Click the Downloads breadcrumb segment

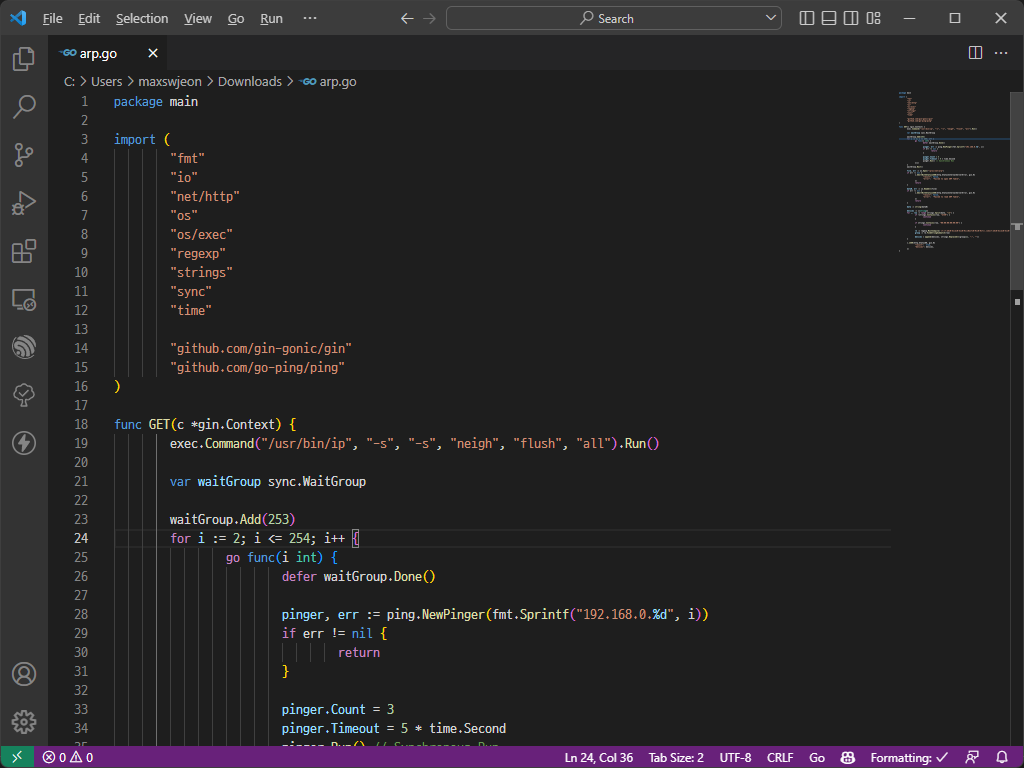coord(249,82)
